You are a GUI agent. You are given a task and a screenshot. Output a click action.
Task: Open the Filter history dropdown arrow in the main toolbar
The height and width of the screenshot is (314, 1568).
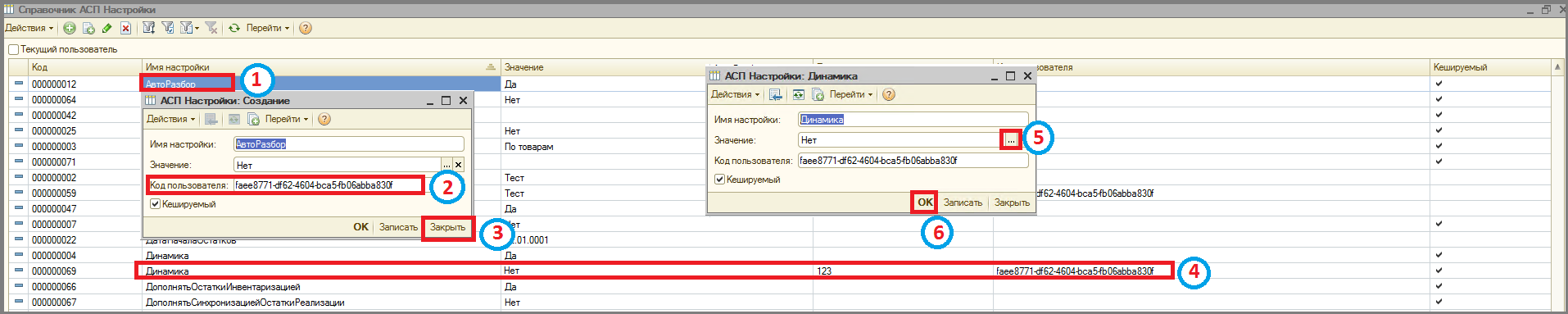coord(197,28)
